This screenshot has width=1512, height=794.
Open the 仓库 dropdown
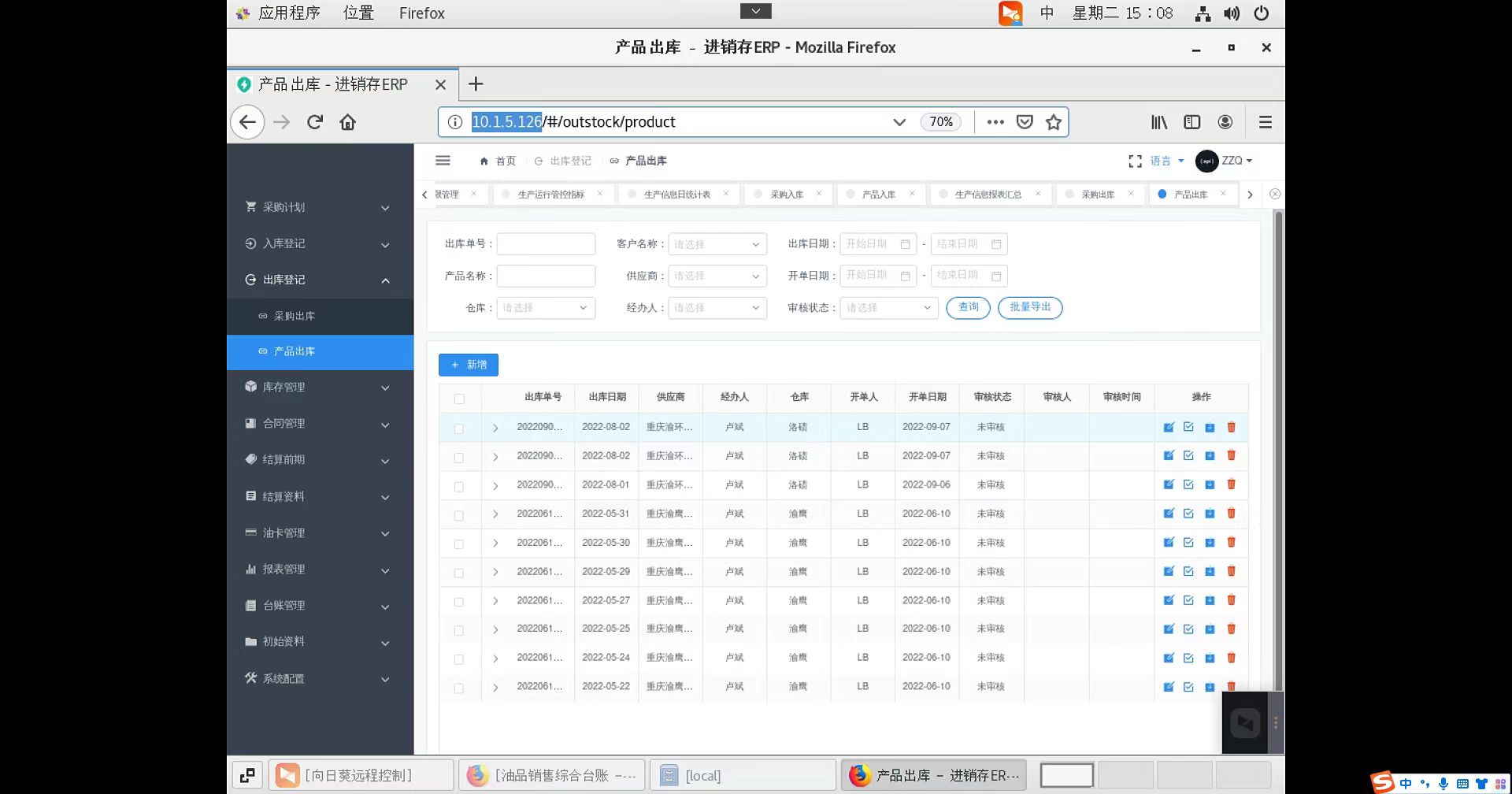pos(545,308)
